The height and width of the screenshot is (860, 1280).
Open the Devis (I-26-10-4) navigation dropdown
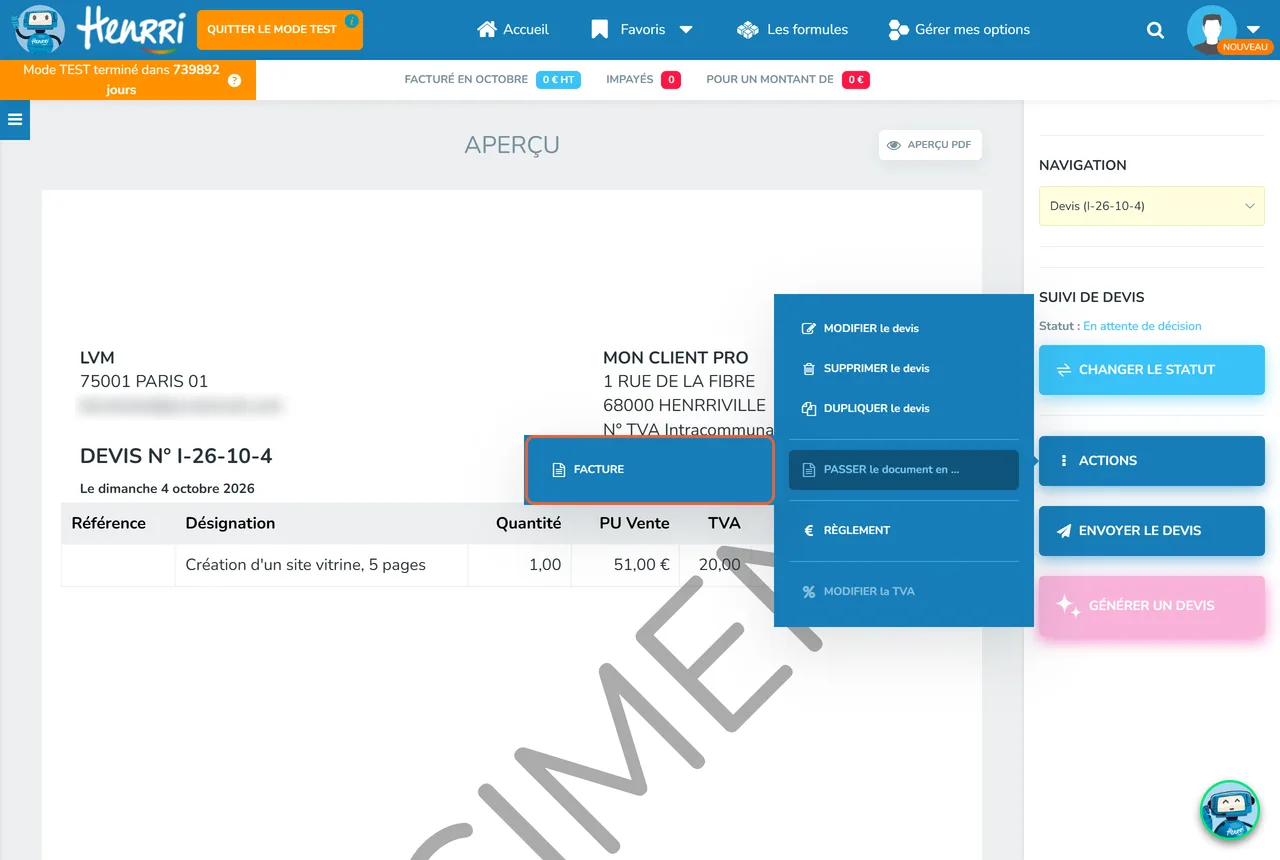1152,206
